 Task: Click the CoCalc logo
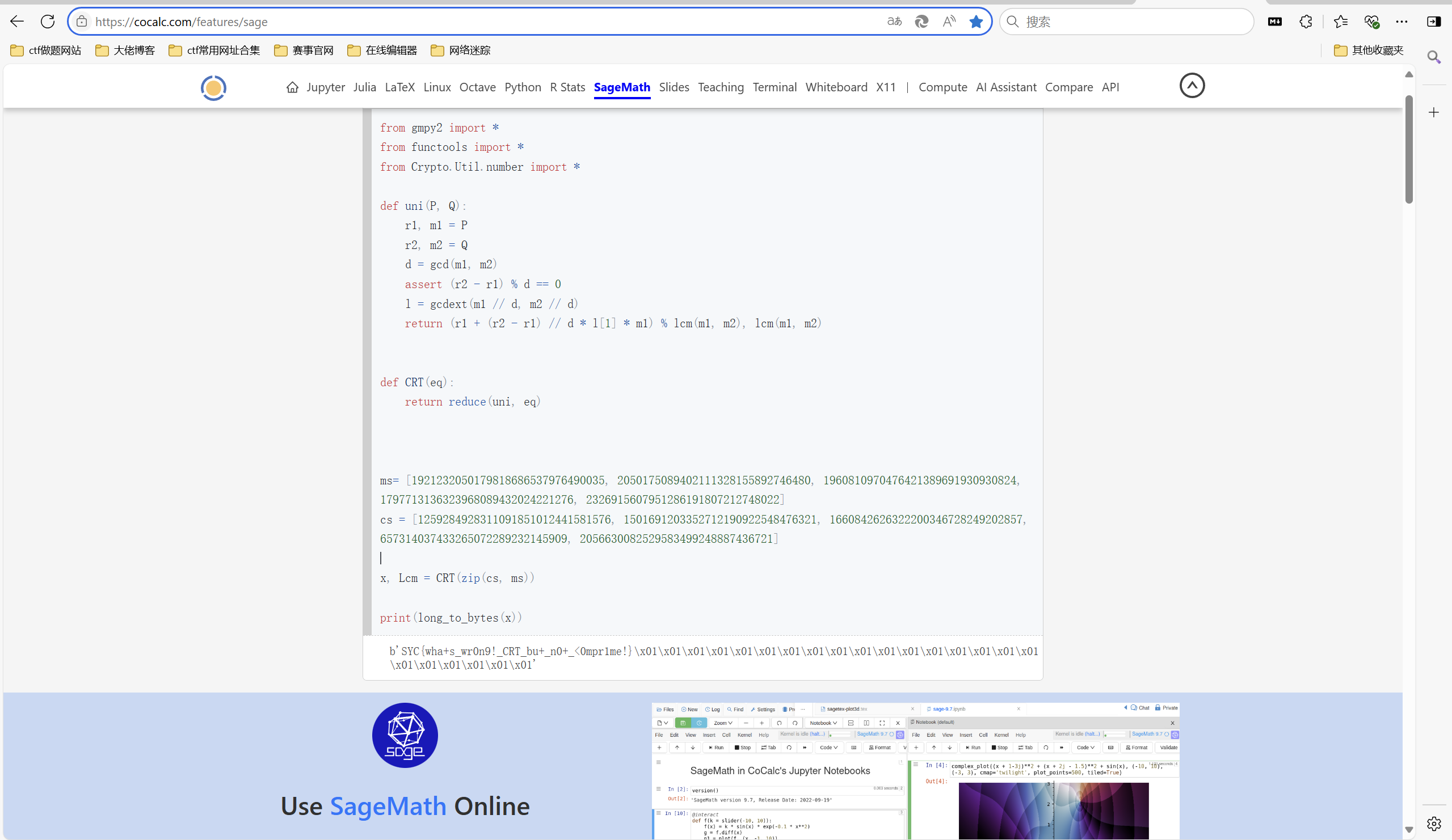click(x=213, y=87)
